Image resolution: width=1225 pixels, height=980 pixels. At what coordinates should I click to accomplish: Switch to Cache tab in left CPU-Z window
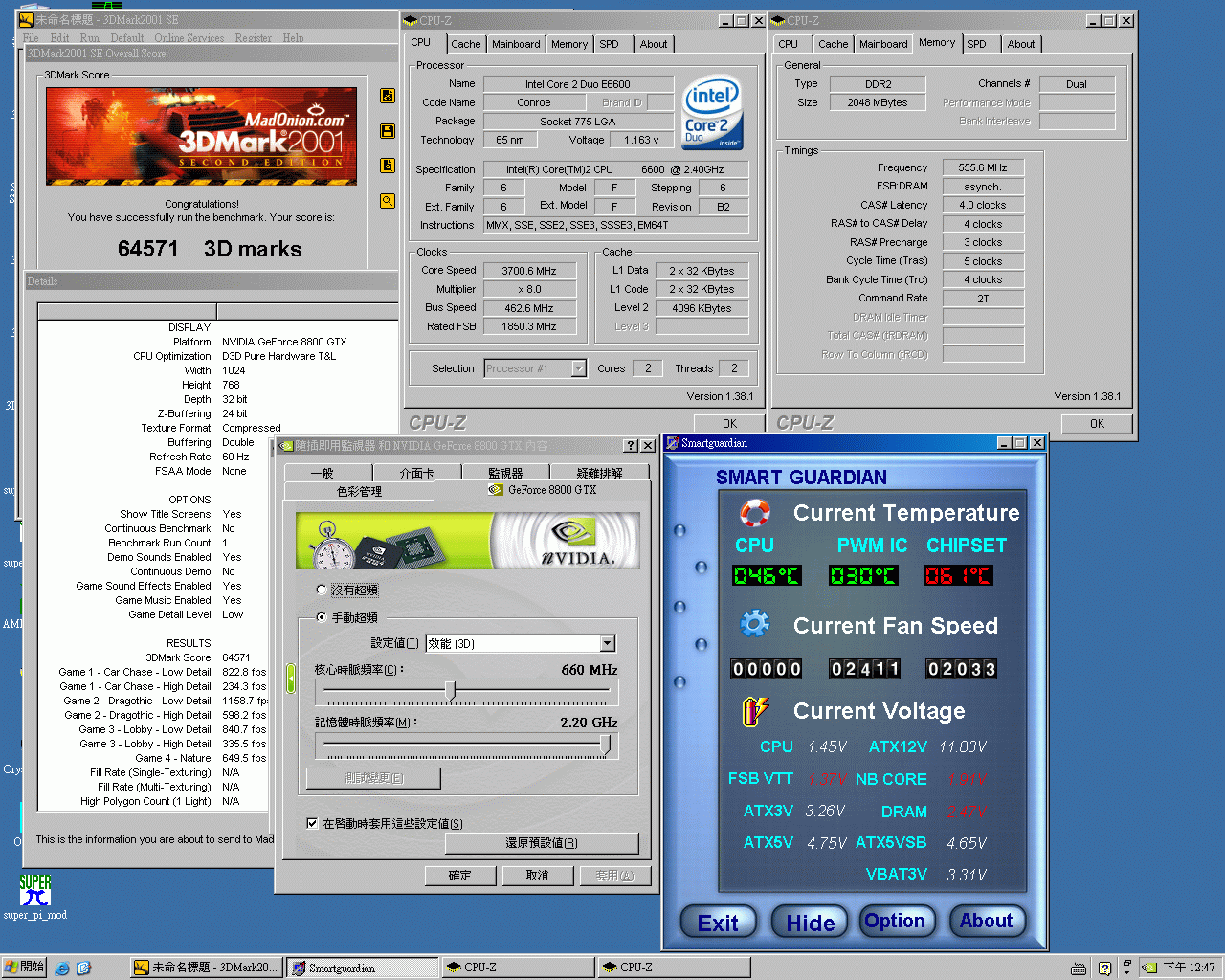(x=466, y=44)
